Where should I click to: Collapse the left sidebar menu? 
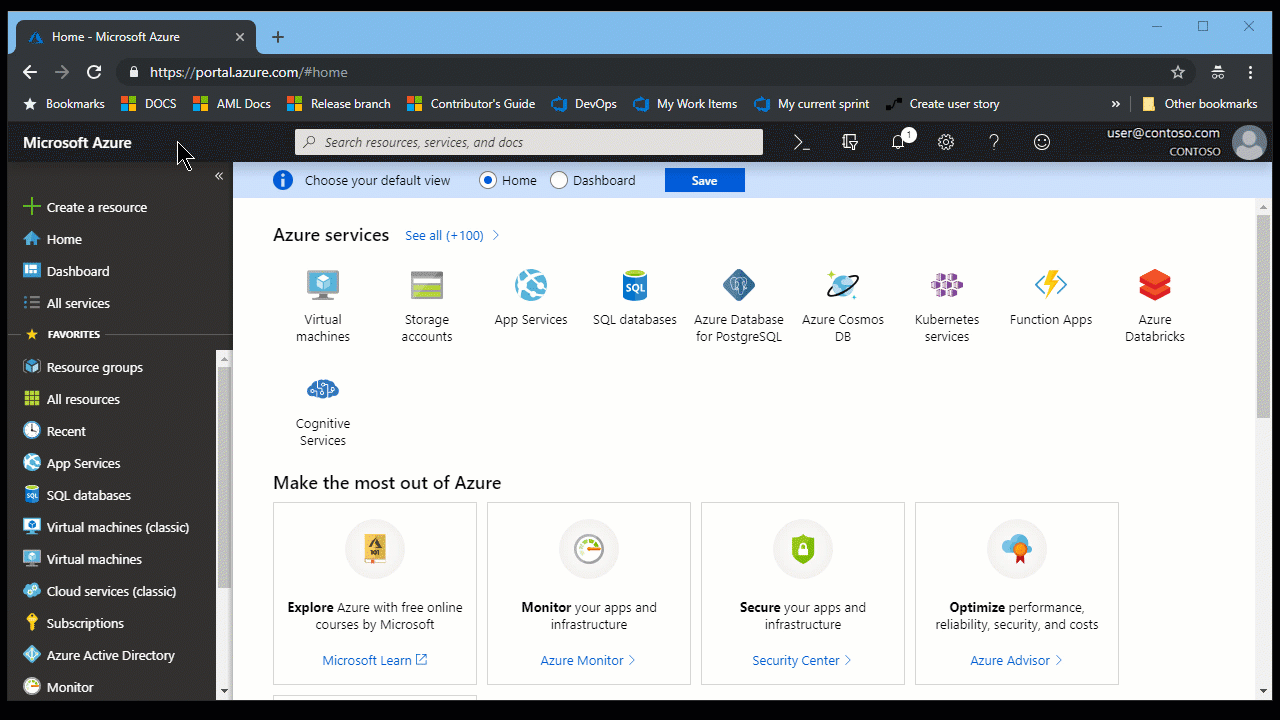219,176
